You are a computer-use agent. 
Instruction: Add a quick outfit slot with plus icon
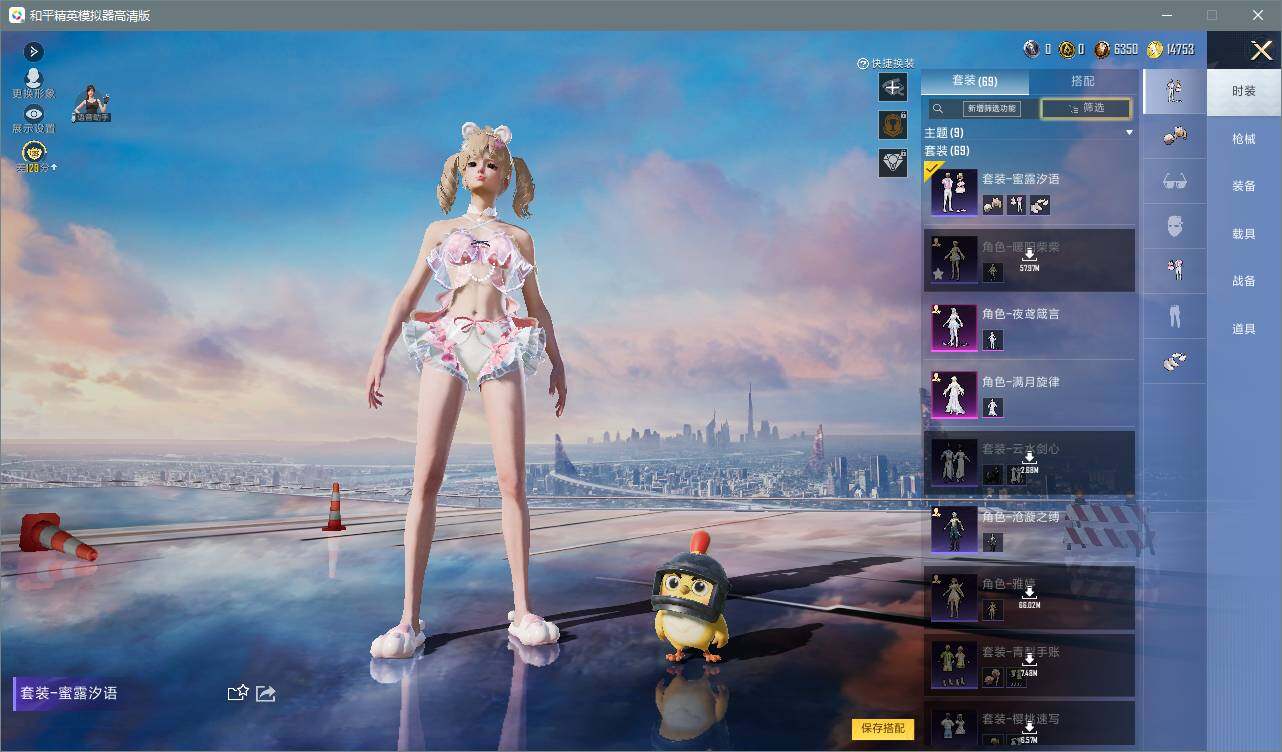(893, 87)
